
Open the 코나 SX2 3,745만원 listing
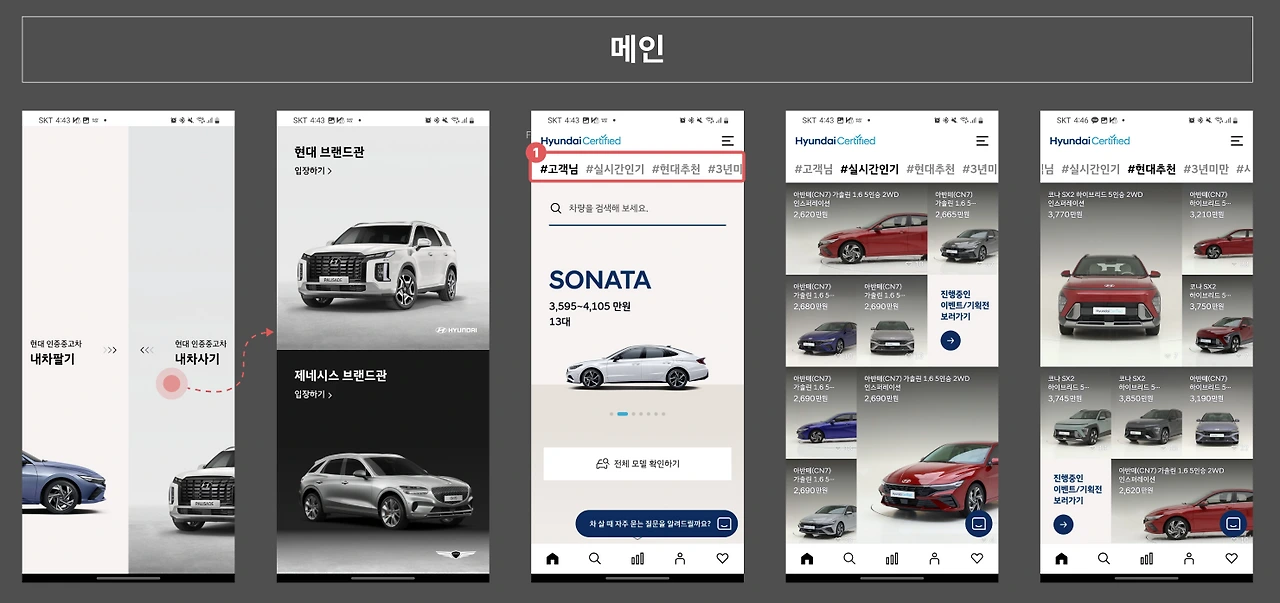(1075, 413)
